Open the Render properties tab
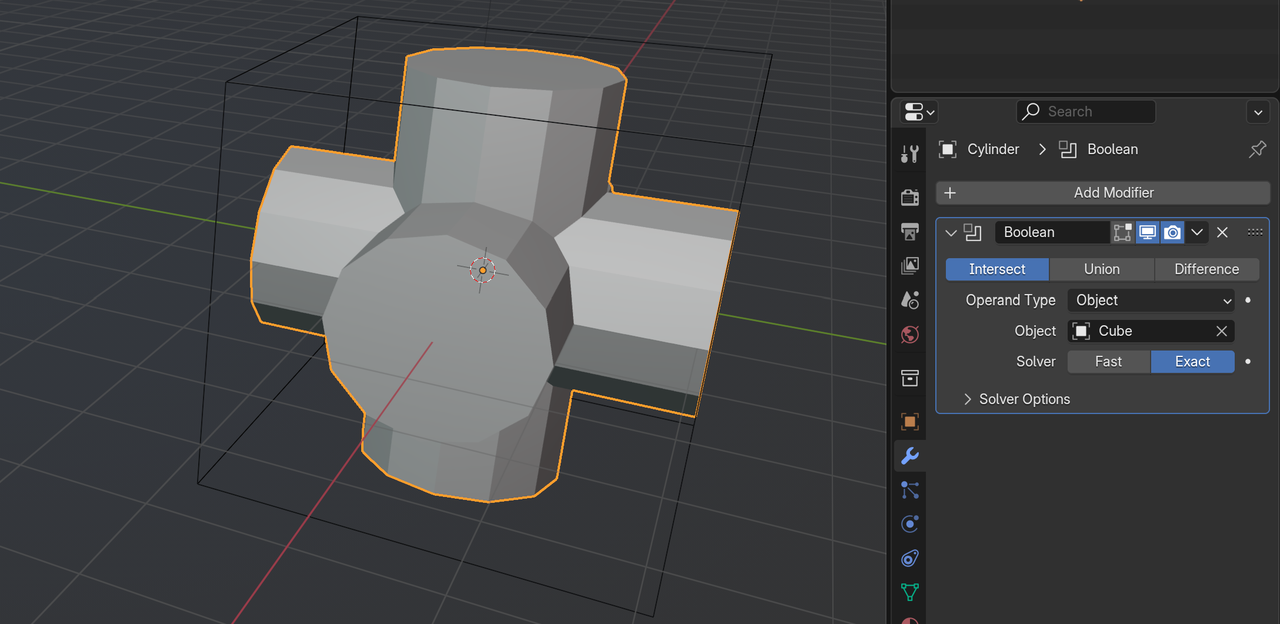This screenshot has width=1280, height=624. [x=909, y=197]
